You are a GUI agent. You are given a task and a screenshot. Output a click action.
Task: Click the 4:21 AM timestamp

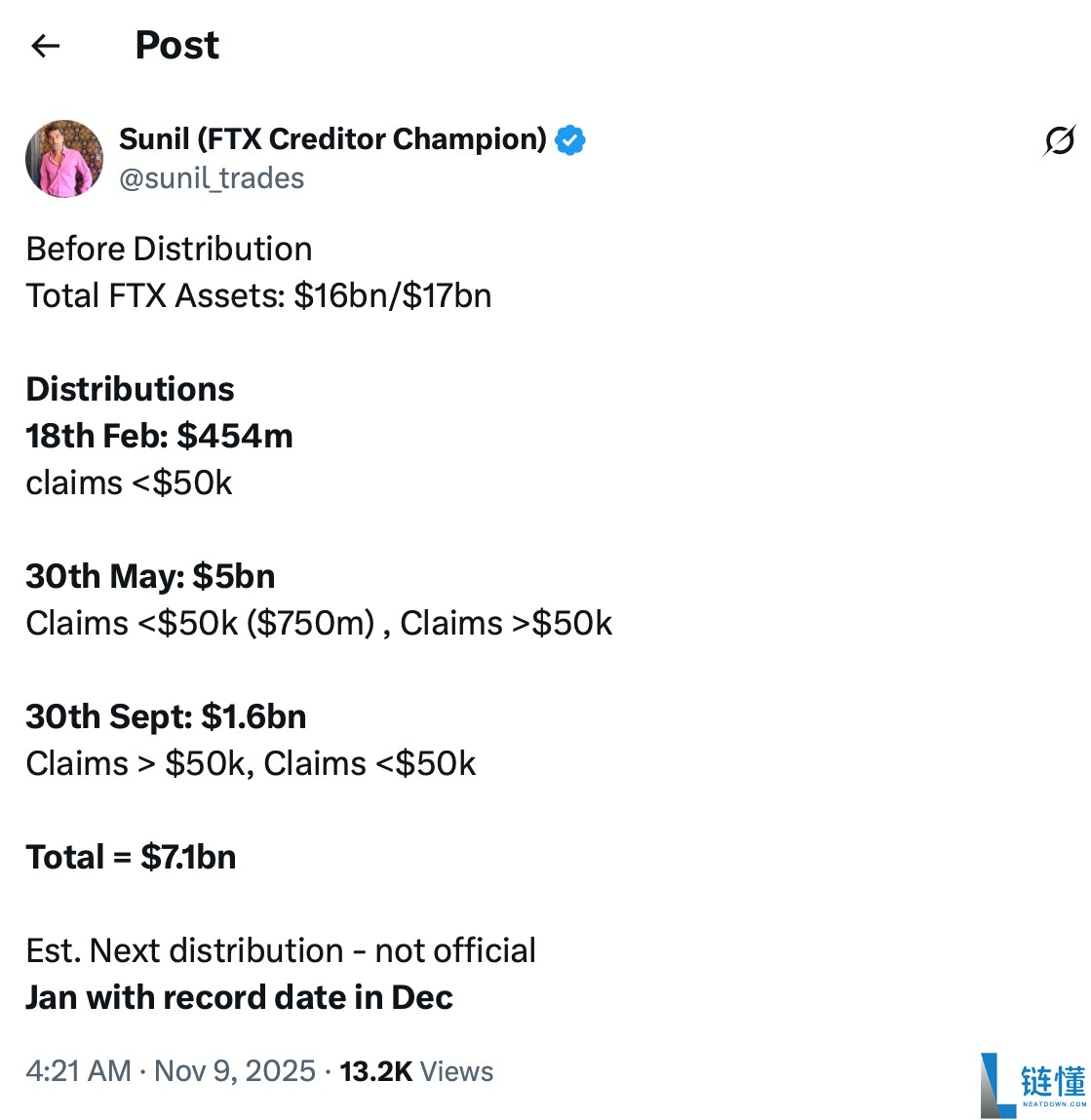pyautogui.click(x=78, y=1071)
